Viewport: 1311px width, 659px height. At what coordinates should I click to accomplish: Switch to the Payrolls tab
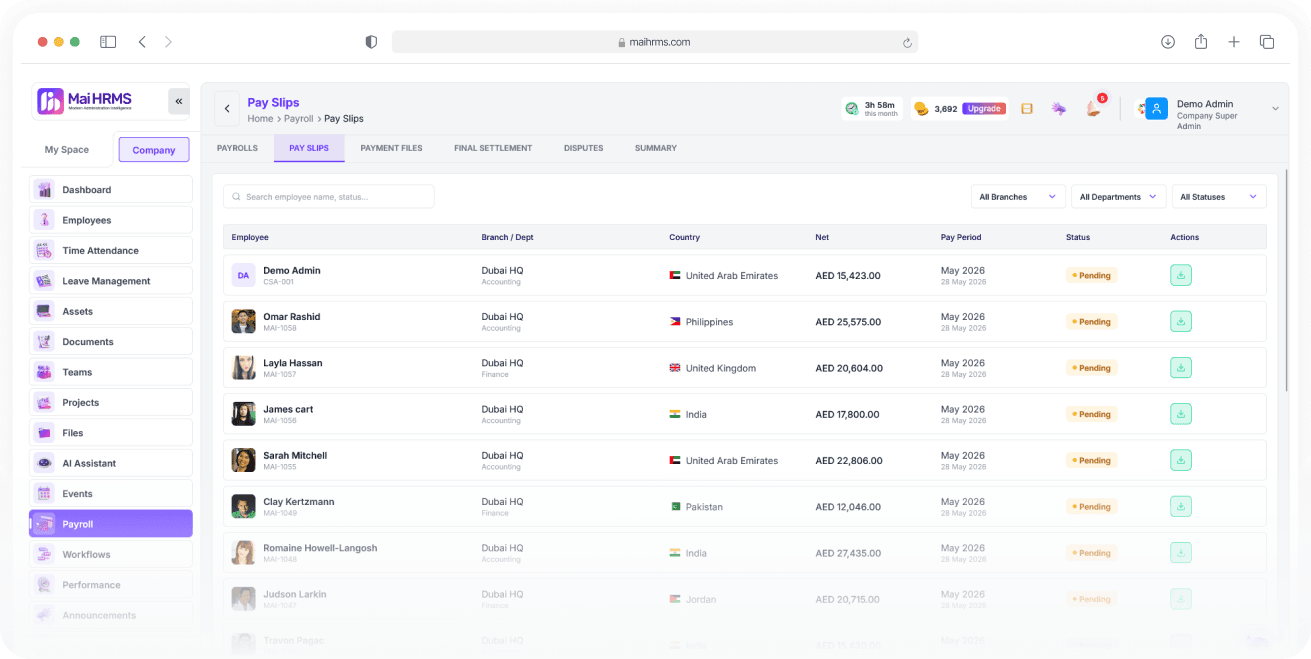point(237,148)
